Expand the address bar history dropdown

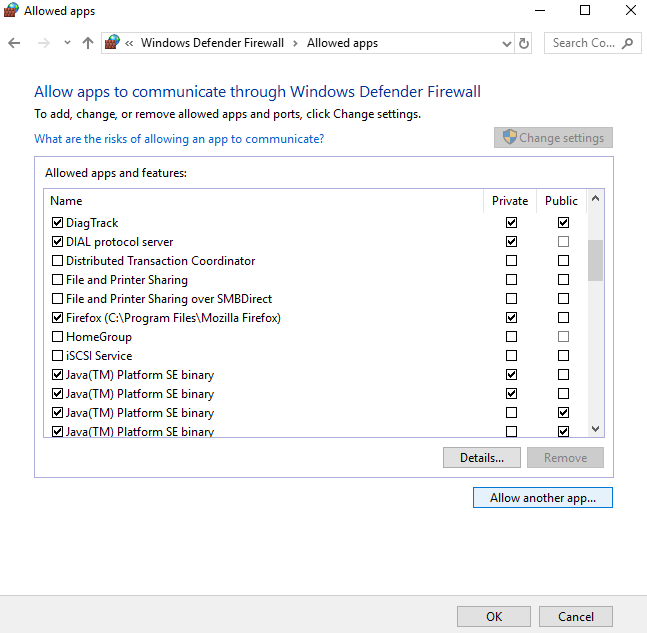(506, 43)
